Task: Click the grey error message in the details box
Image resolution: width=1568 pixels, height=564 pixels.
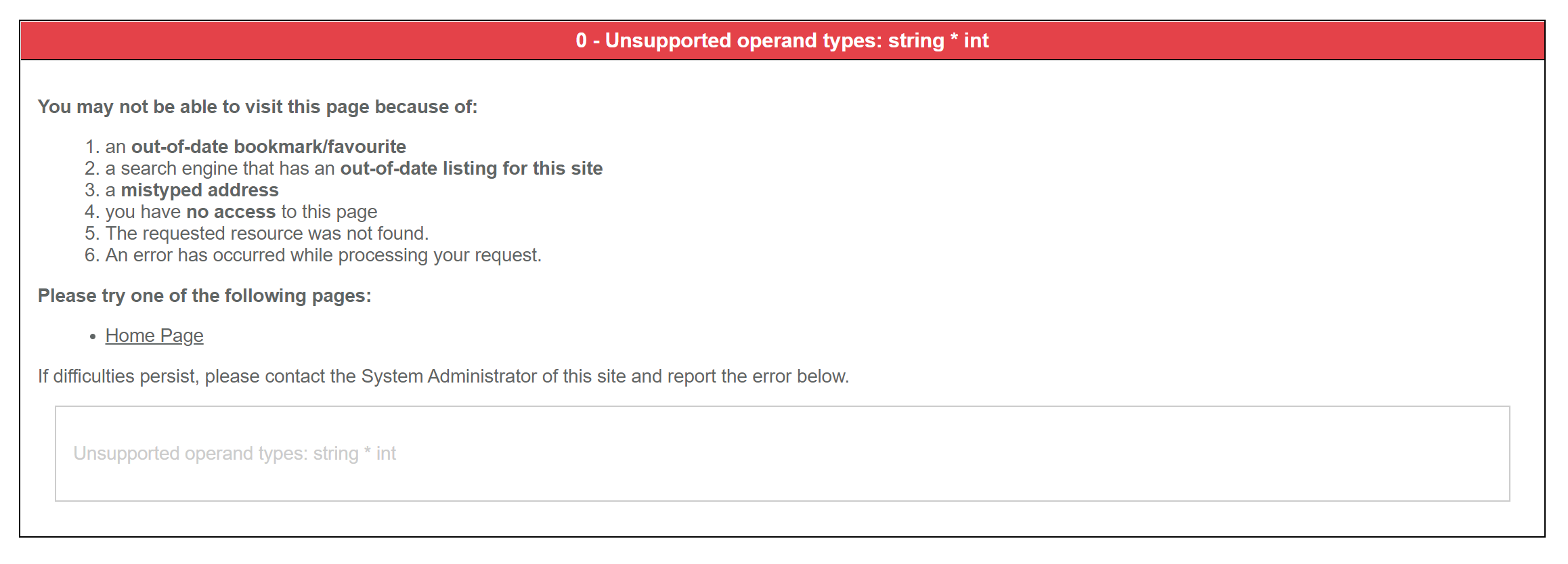Action: click(234, 454)
